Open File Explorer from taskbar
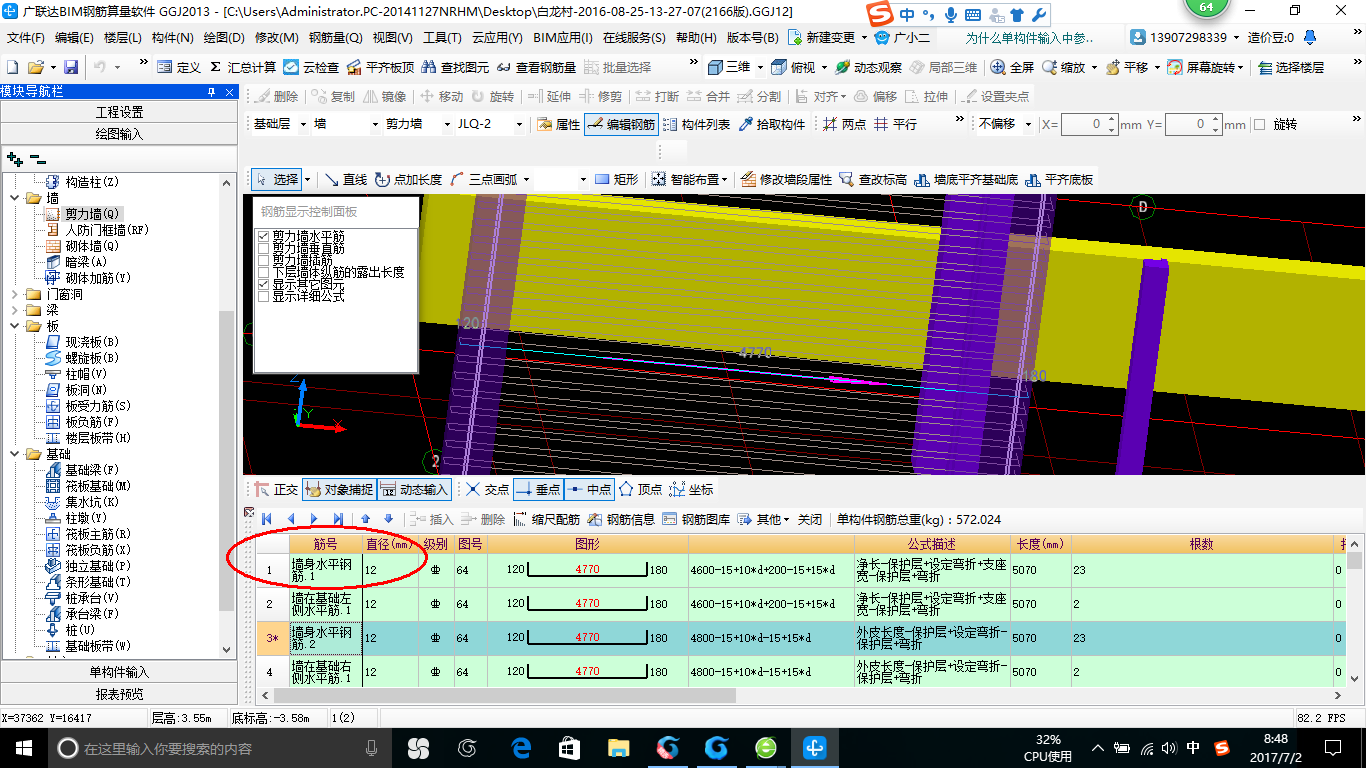The width and height of the screenshot is (1366, 768). coord(618,748)
